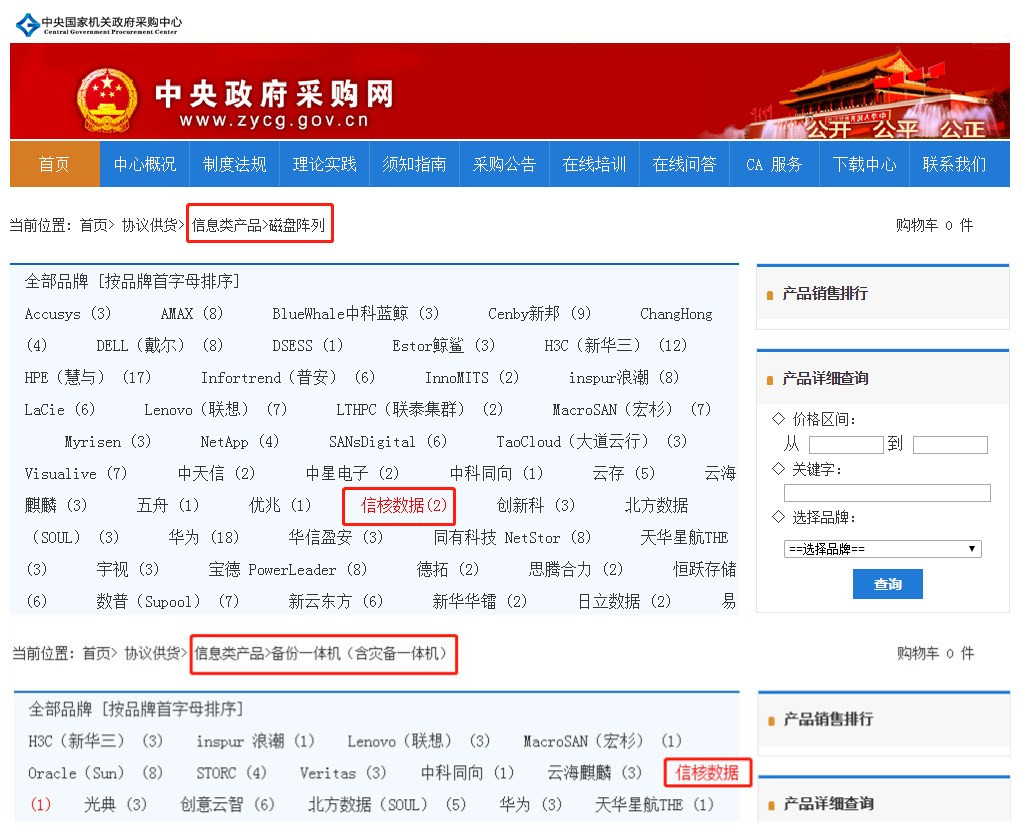The width and height of the screenshot is (1022, 833).
Task: Open the red 信核数据(2) brand link
Action: click(404, 506)
